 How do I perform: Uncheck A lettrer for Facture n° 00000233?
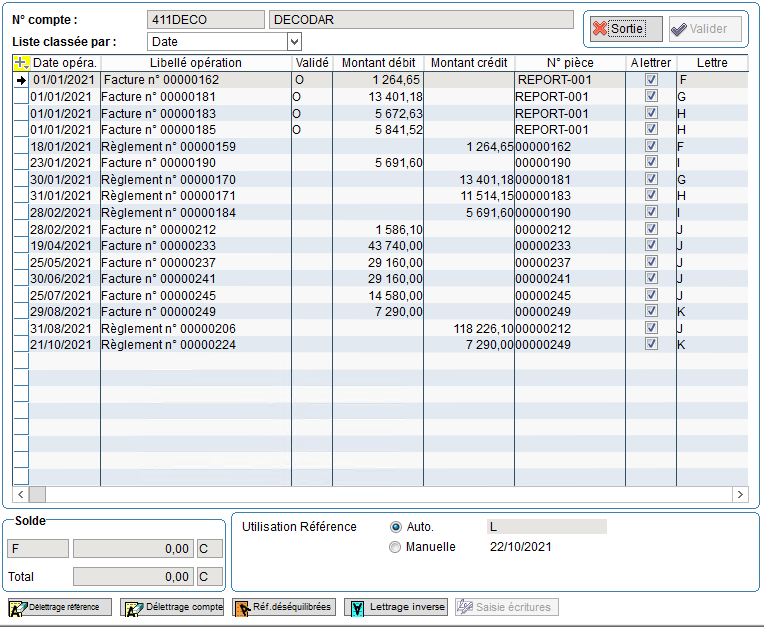coord(651,245)
